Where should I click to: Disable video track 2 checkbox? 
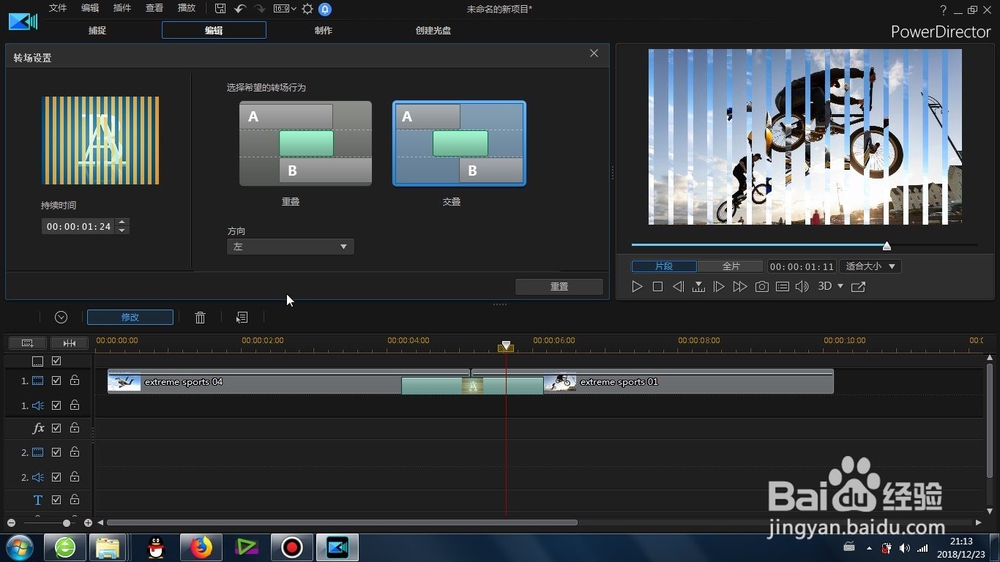click(x=56, y=452)
